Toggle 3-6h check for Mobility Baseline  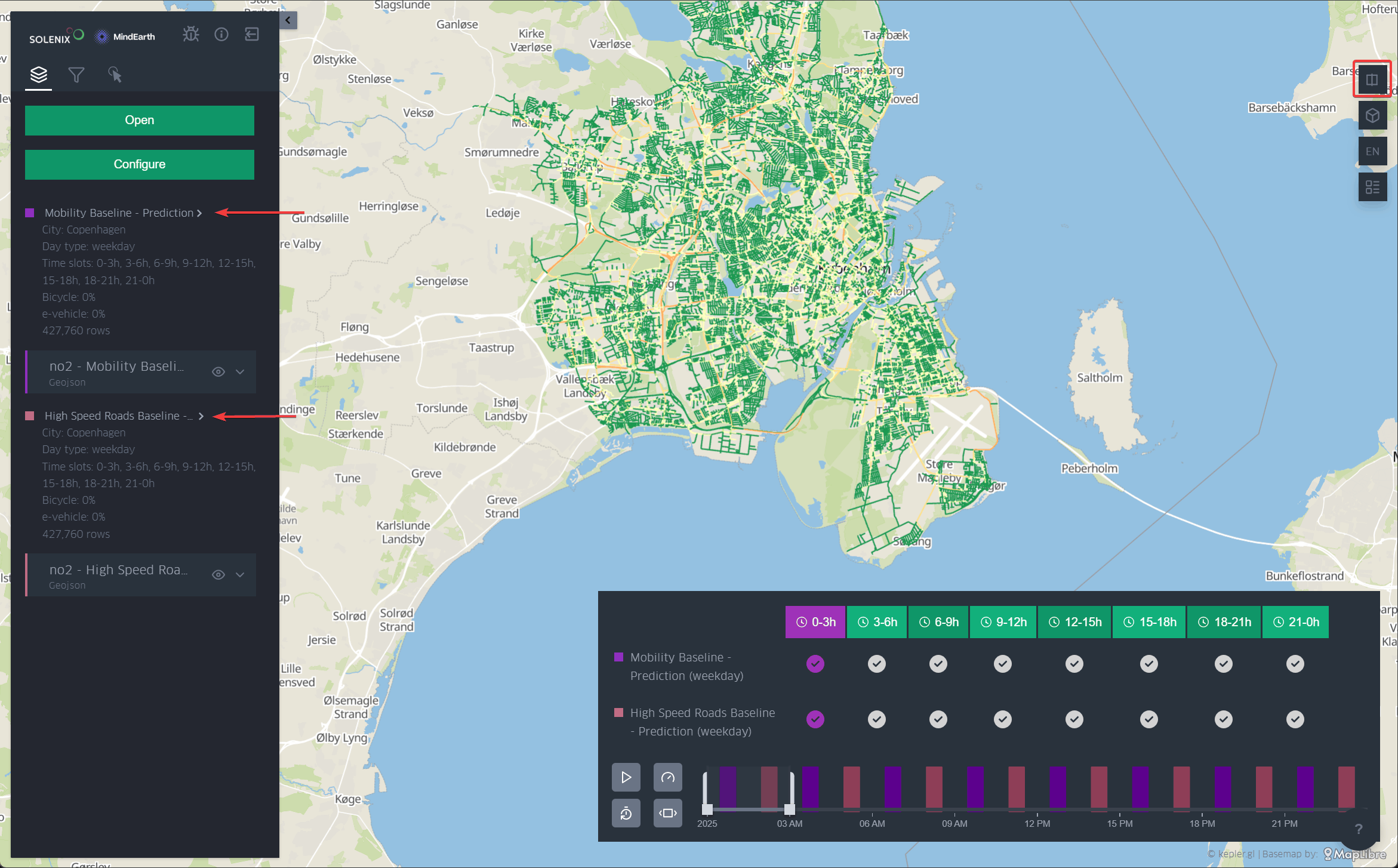click(x=876, y=664)
